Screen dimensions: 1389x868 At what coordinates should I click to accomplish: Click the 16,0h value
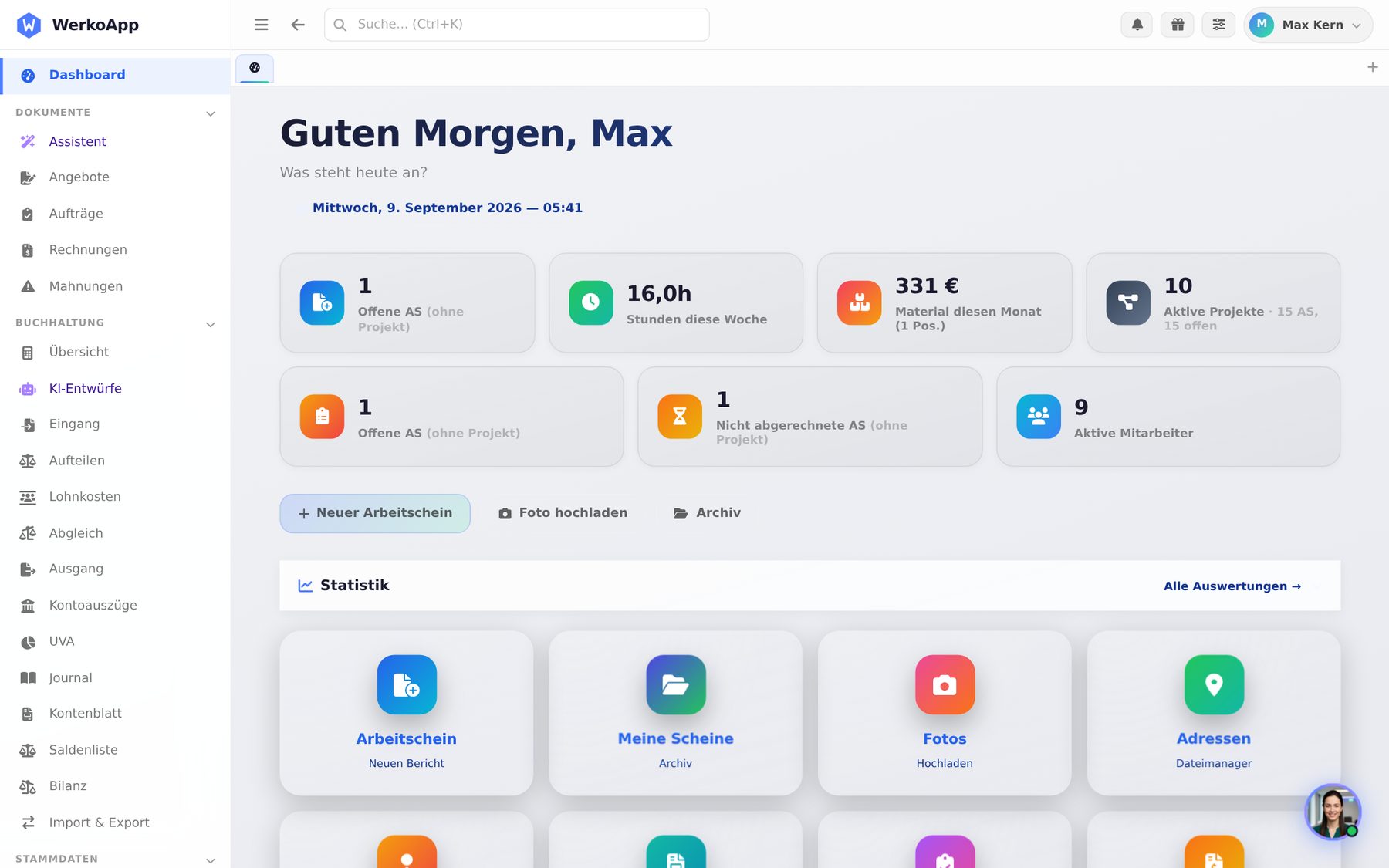click(x=659, y=294)
